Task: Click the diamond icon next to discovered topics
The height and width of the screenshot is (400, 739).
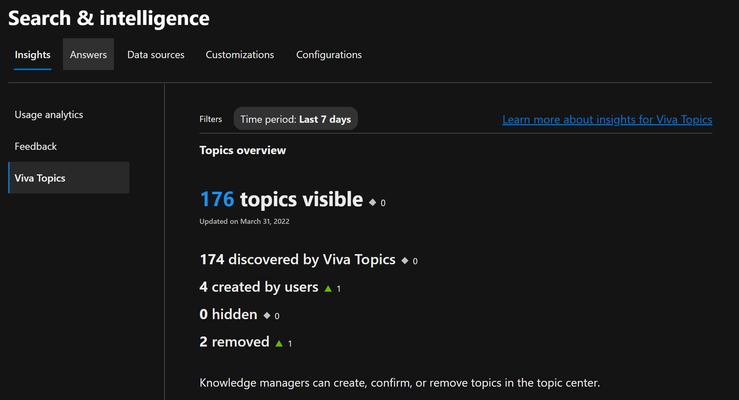Action: tap(404, 261)
